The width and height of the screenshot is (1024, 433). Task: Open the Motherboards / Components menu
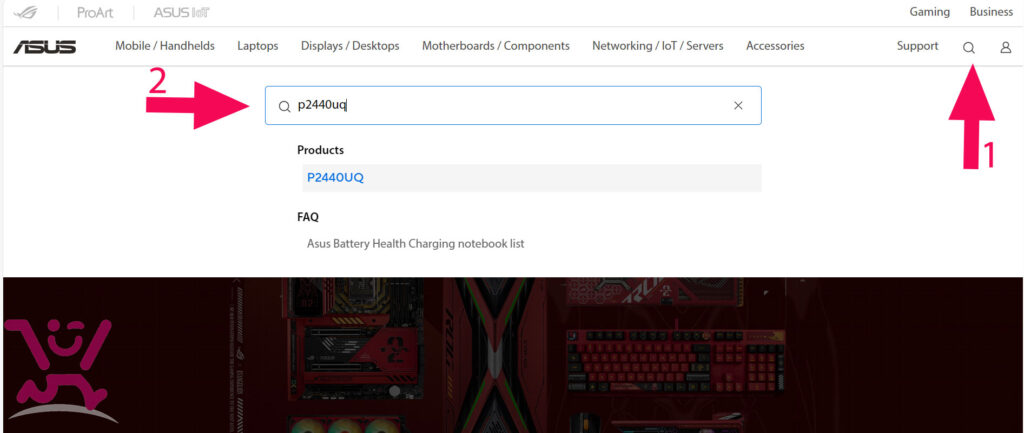point(496,46)
